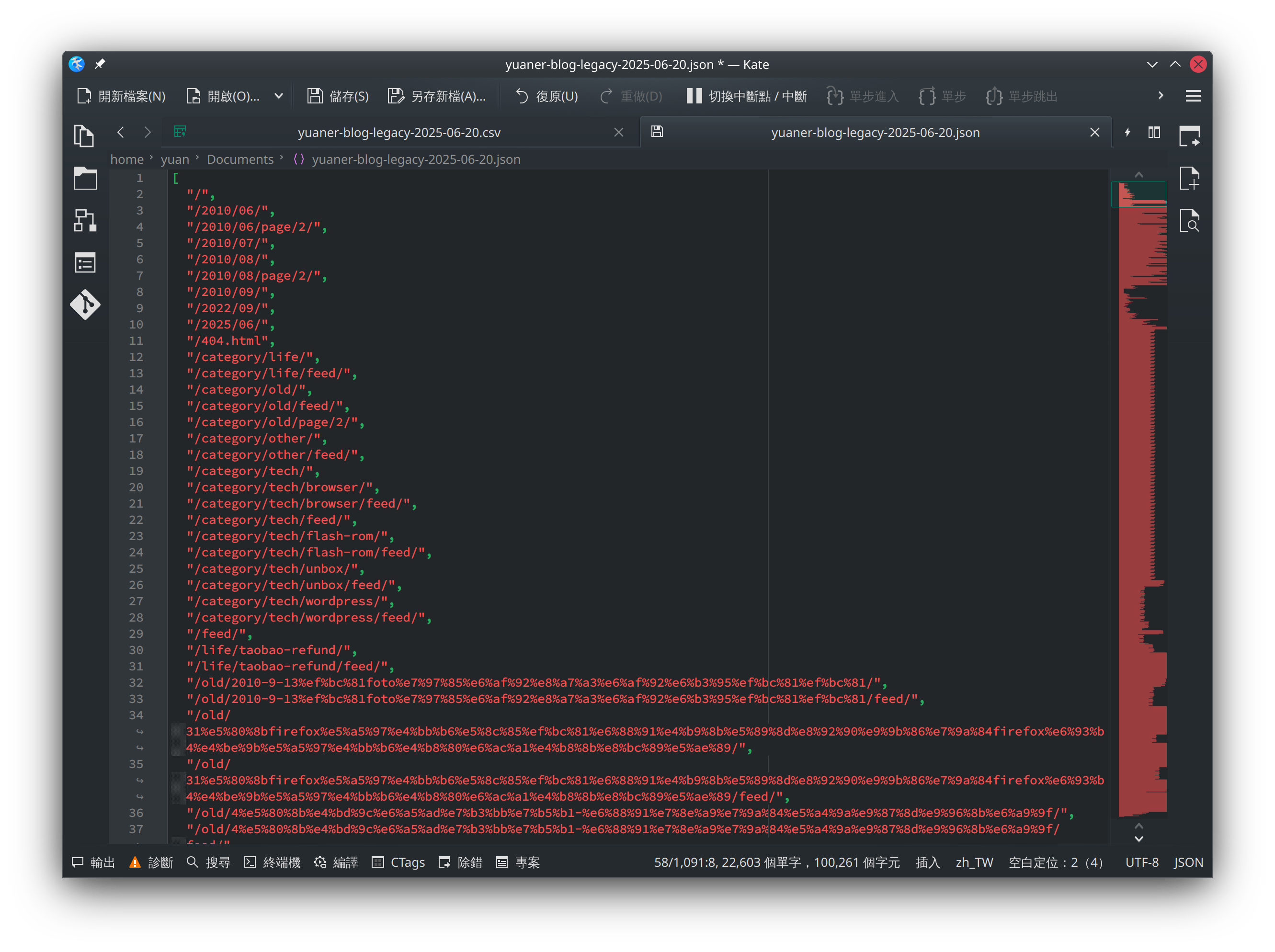Click 單步進入 step into
1275x952 pixels.
(x=862, y=96)
